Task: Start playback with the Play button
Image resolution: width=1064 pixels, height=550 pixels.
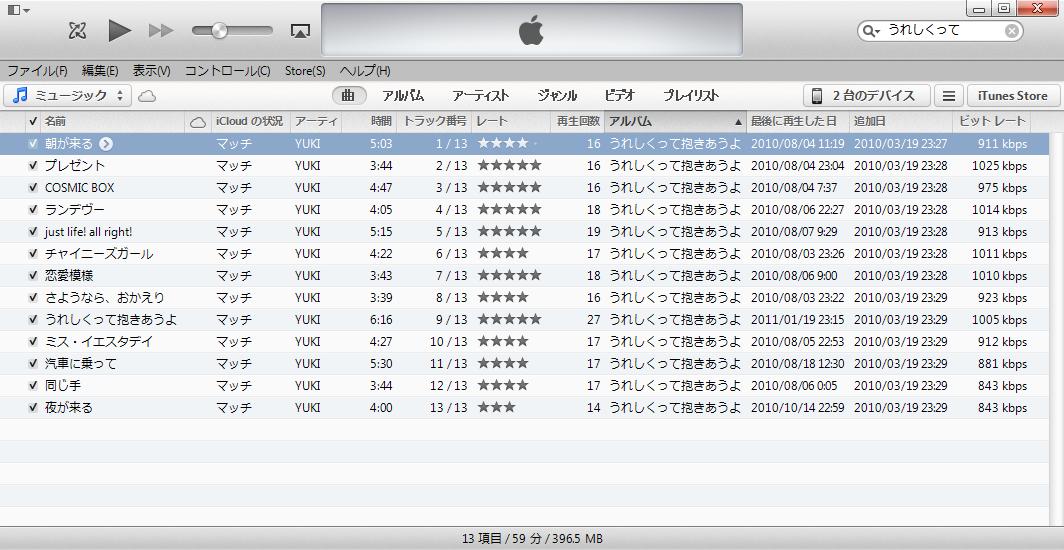Action: (119, 31)
